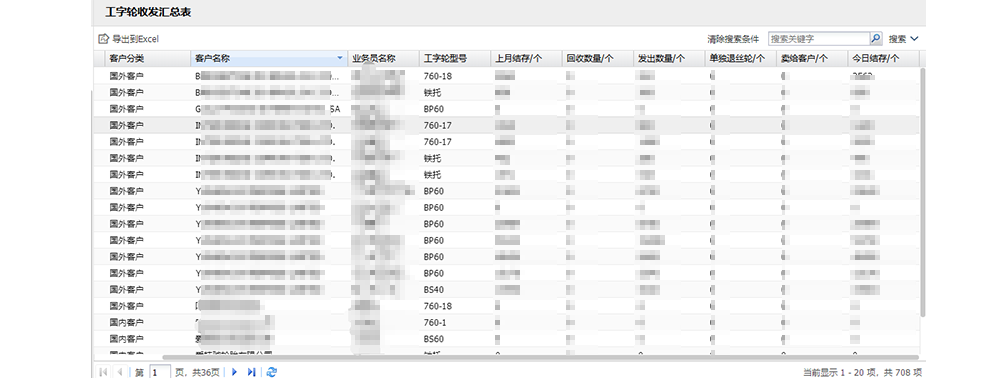Click the horizontal scrollbar under the table
This screenshot has width=1000, height=378.
pyautogui.click(x=540, y=358)
